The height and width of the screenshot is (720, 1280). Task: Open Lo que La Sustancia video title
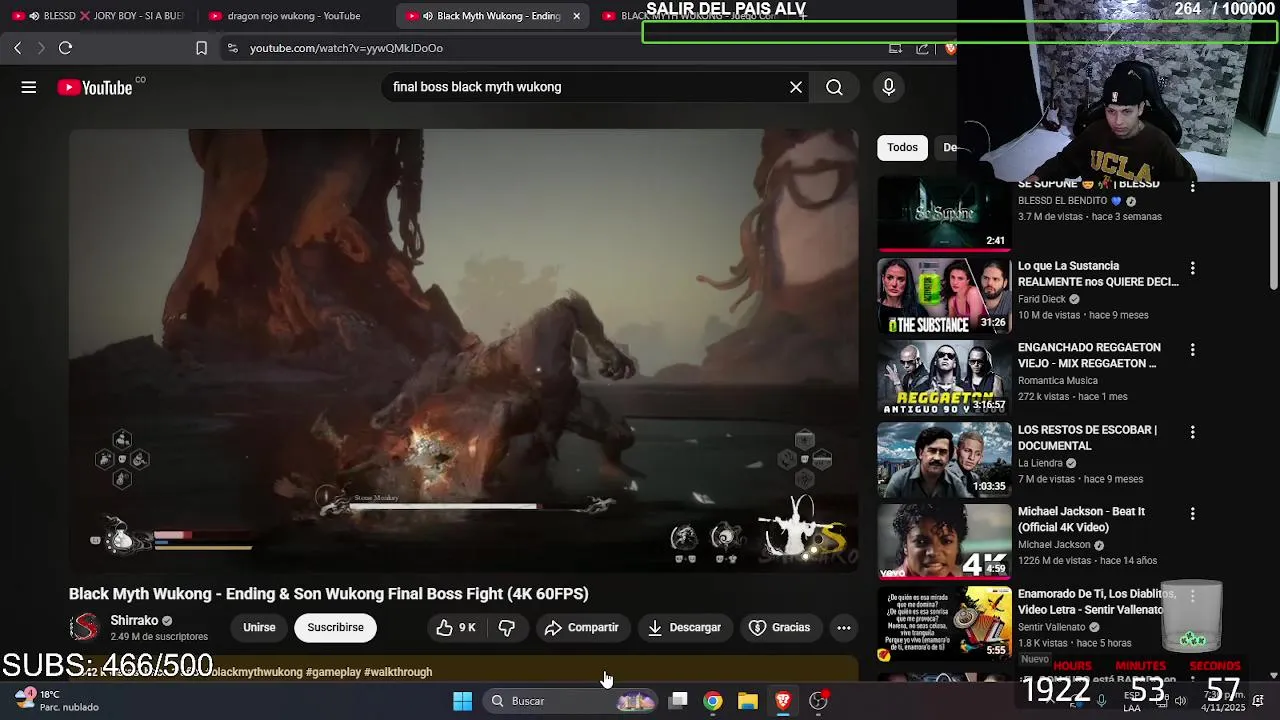[x=1098, y=274]
